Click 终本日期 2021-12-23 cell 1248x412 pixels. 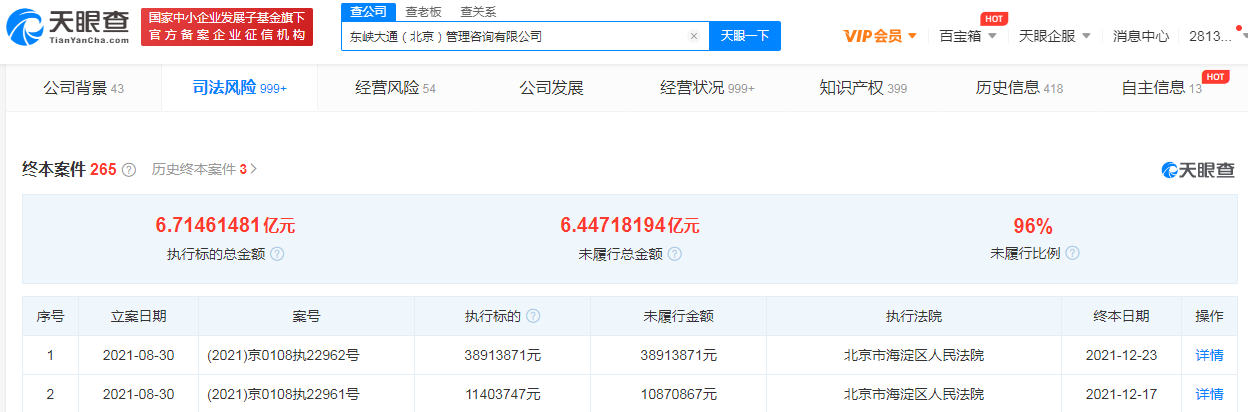[x=1121, y=354]
